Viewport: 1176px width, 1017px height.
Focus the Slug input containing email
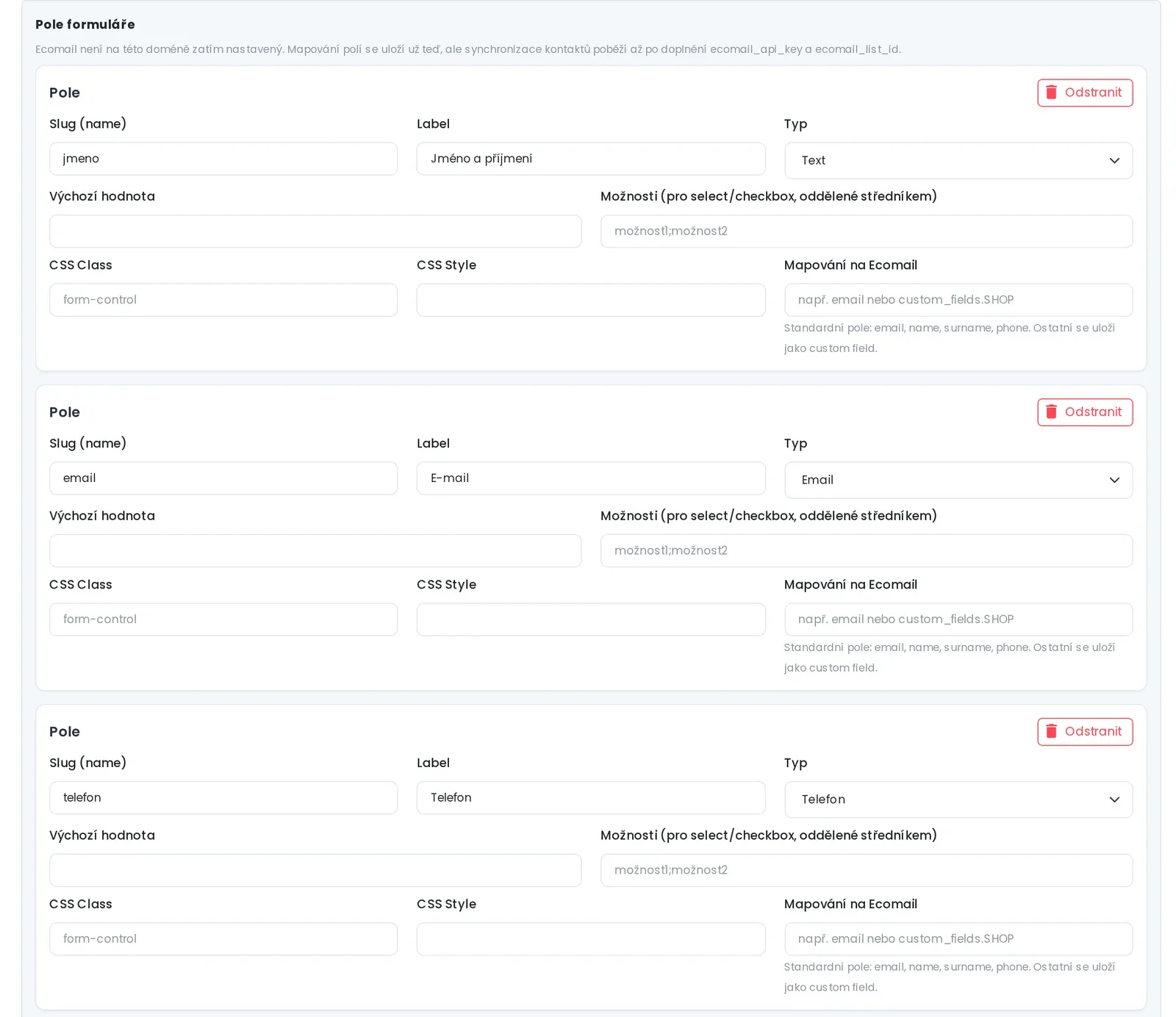click(x=223, y=478)
